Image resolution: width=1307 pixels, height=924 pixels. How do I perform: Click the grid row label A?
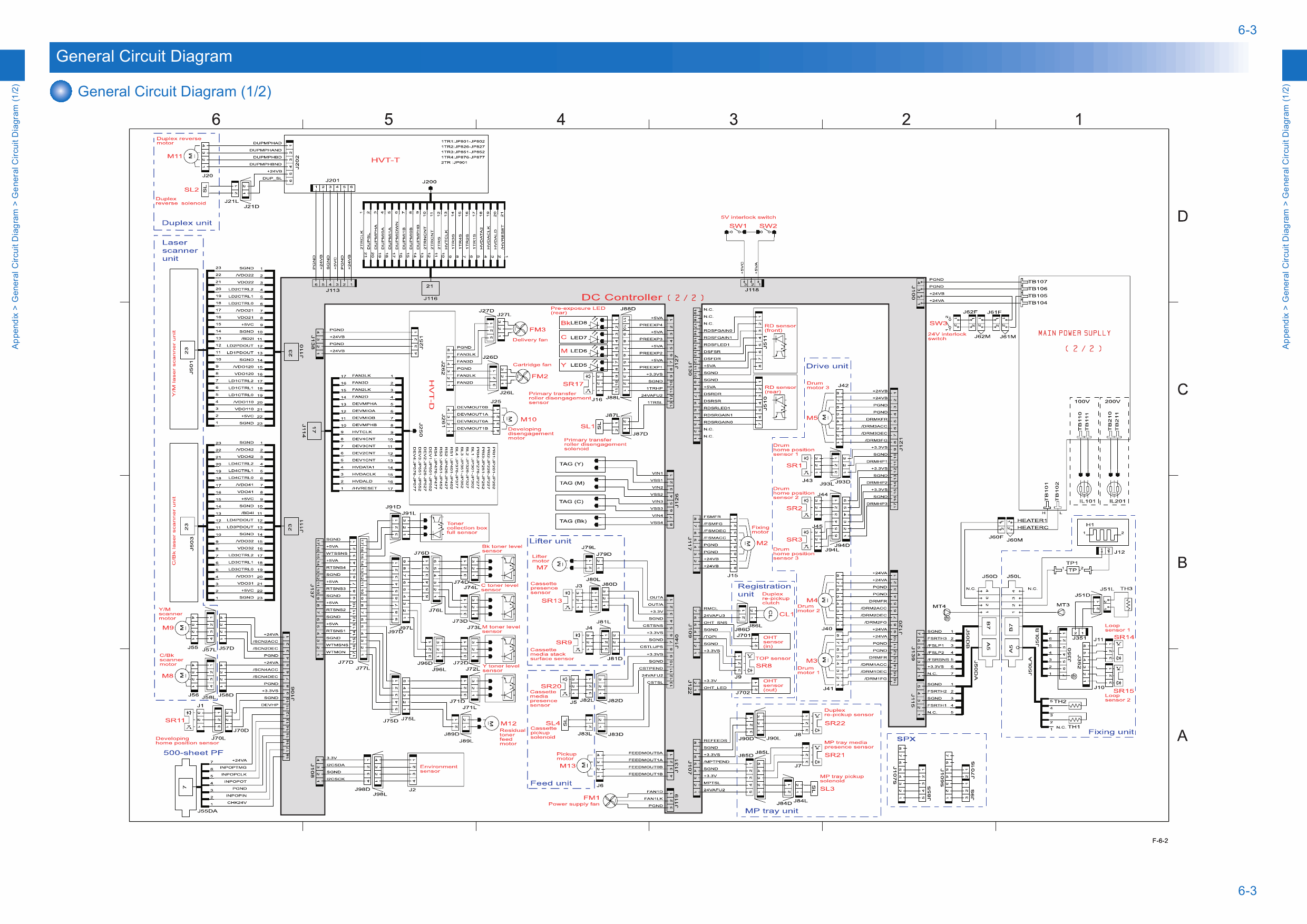(1183, 736)
